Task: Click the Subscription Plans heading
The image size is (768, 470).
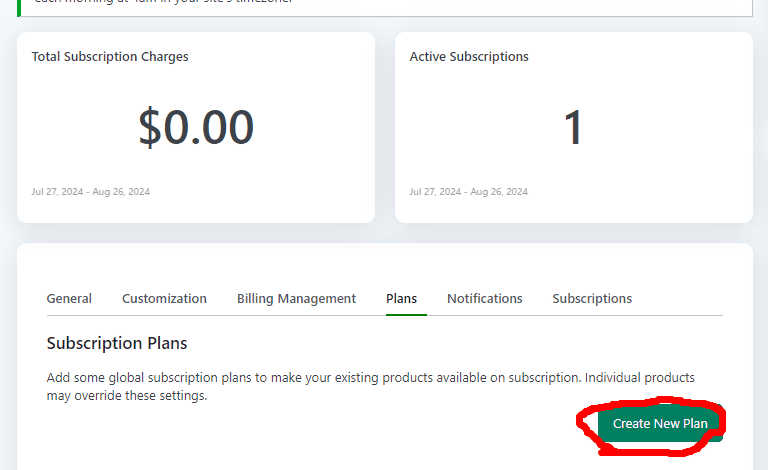Action: (117, 343)
